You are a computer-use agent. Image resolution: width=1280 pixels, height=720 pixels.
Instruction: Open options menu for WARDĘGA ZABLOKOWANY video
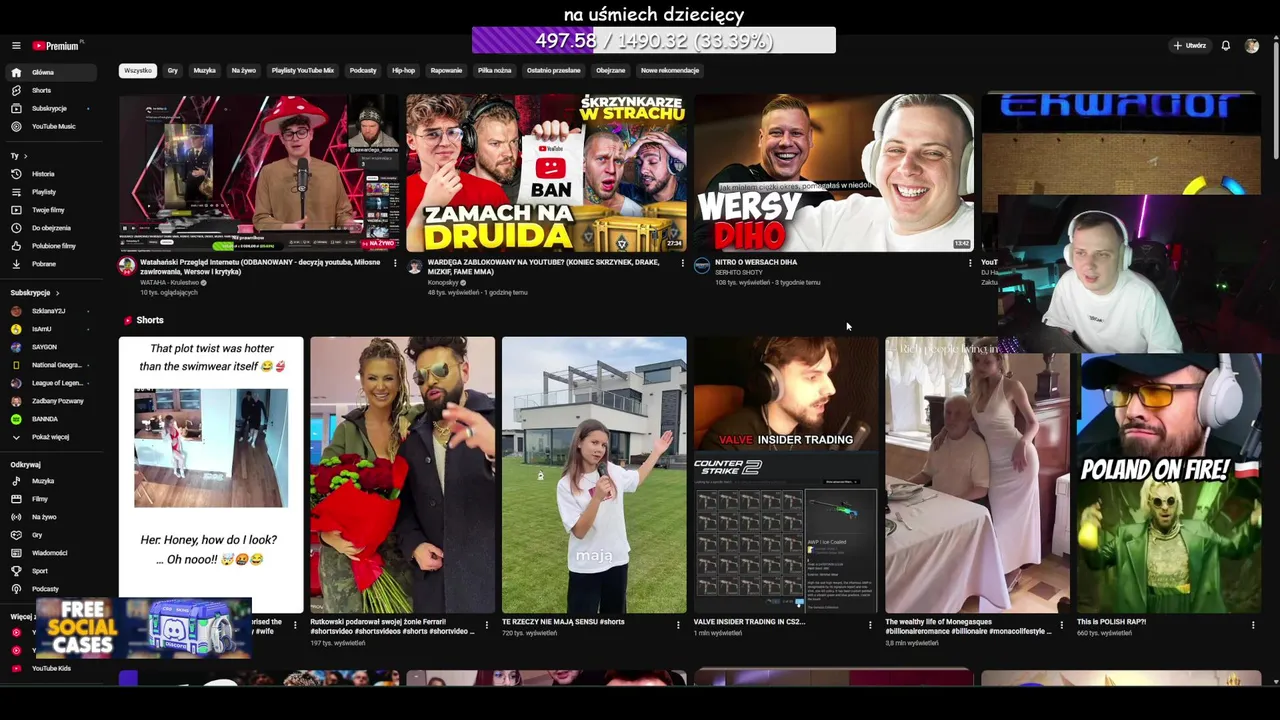(683, 263)
